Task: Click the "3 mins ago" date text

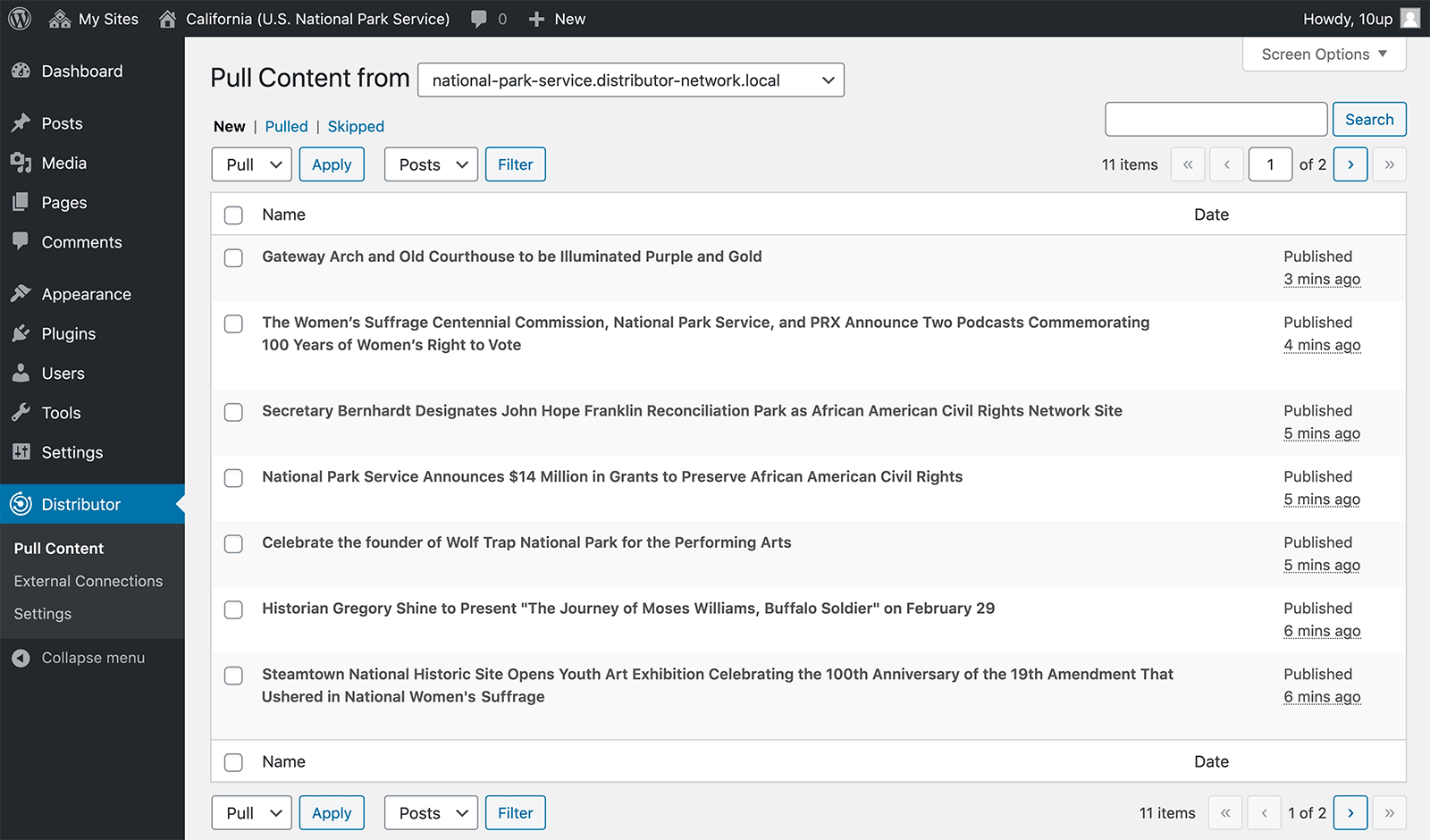Action: (x=1322, y=279)
